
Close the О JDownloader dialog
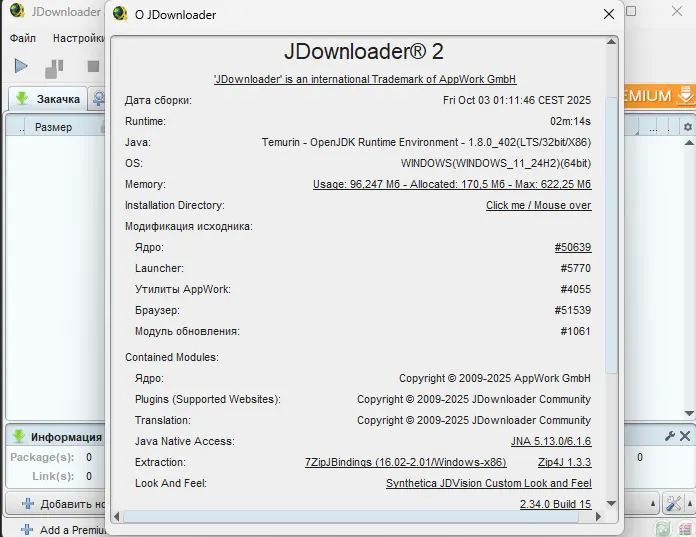point(608,15)
